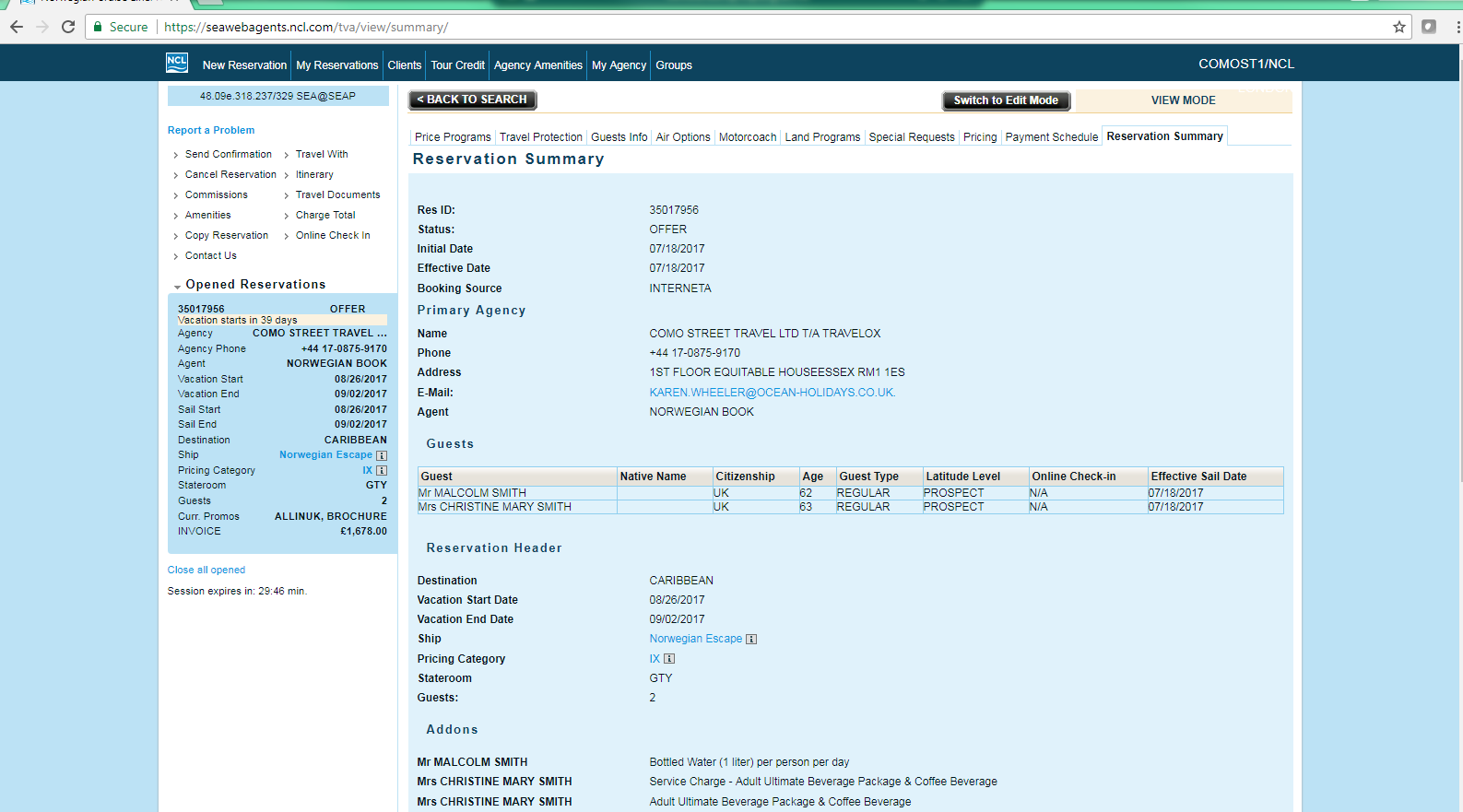The width and height of the screenshot is (1463, 812).
Task: Open the Pricing tab
Action: click(980, 137)
